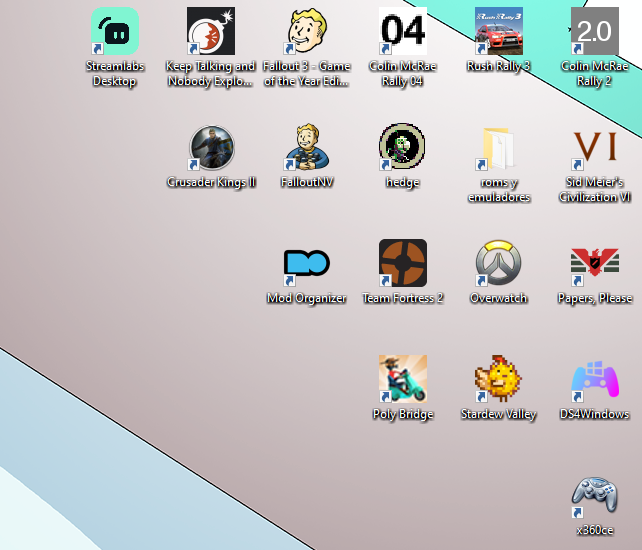Image resolution: width=642 pixels, height=550 pixels.
Task: Click the "Mod Organizer" label text
Action: click(x=307, y=298)
